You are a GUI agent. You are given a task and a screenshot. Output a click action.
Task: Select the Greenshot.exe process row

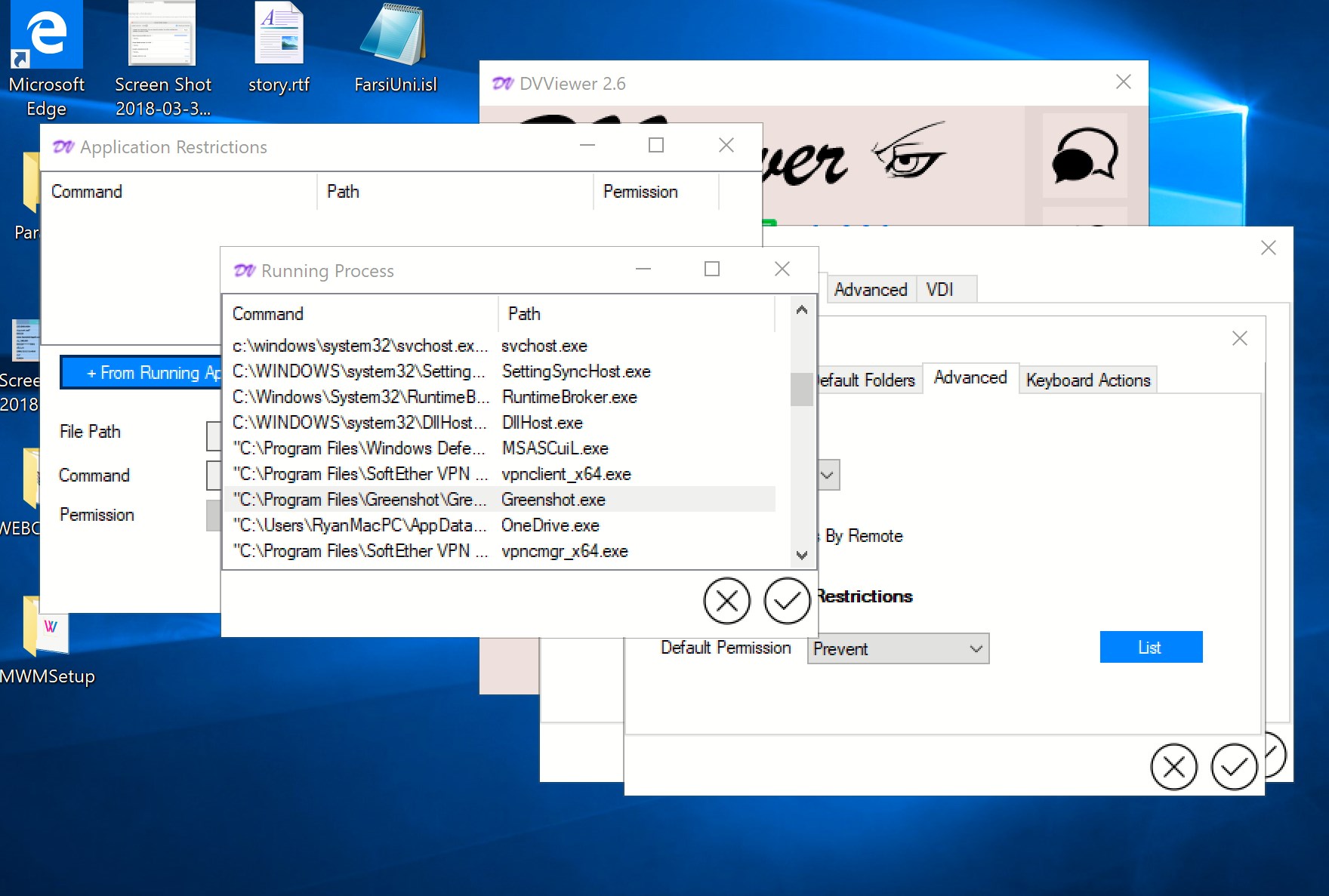click(500, 500)
